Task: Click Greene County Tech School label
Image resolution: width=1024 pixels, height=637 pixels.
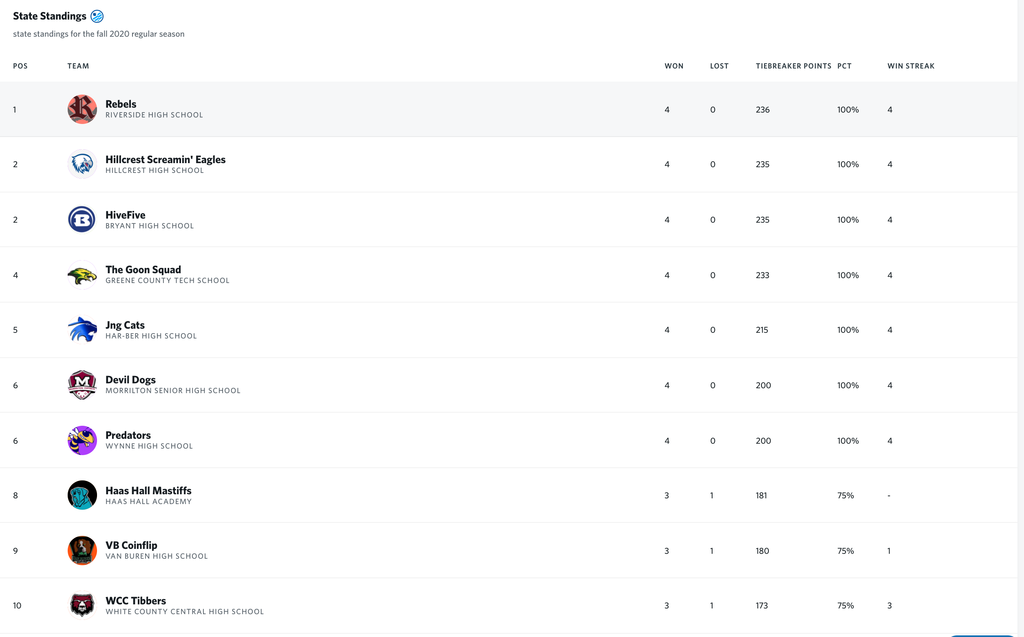Action: (167, 281)
